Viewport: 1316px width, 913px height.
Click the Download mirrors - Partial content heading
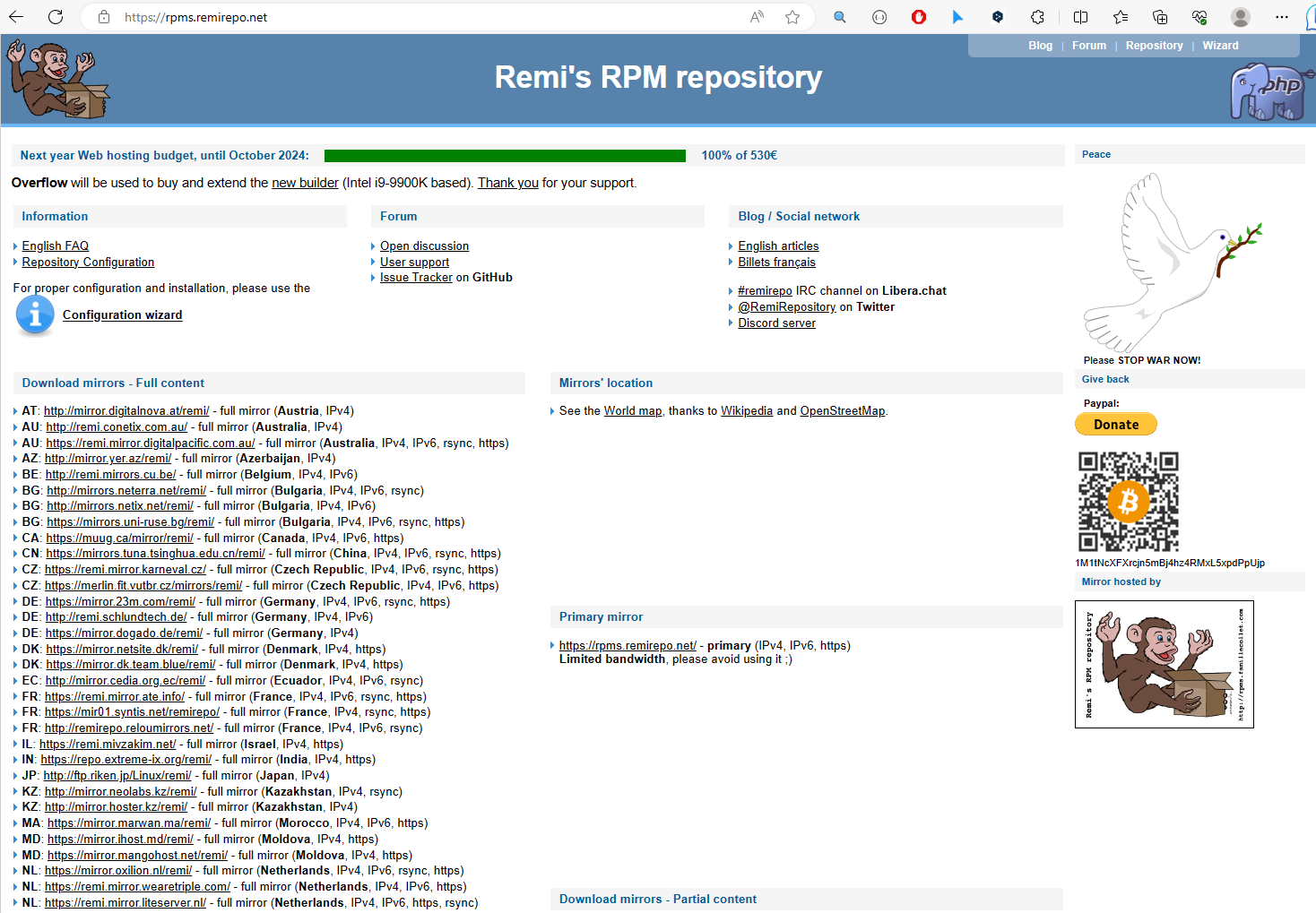(x=657, y=900)
